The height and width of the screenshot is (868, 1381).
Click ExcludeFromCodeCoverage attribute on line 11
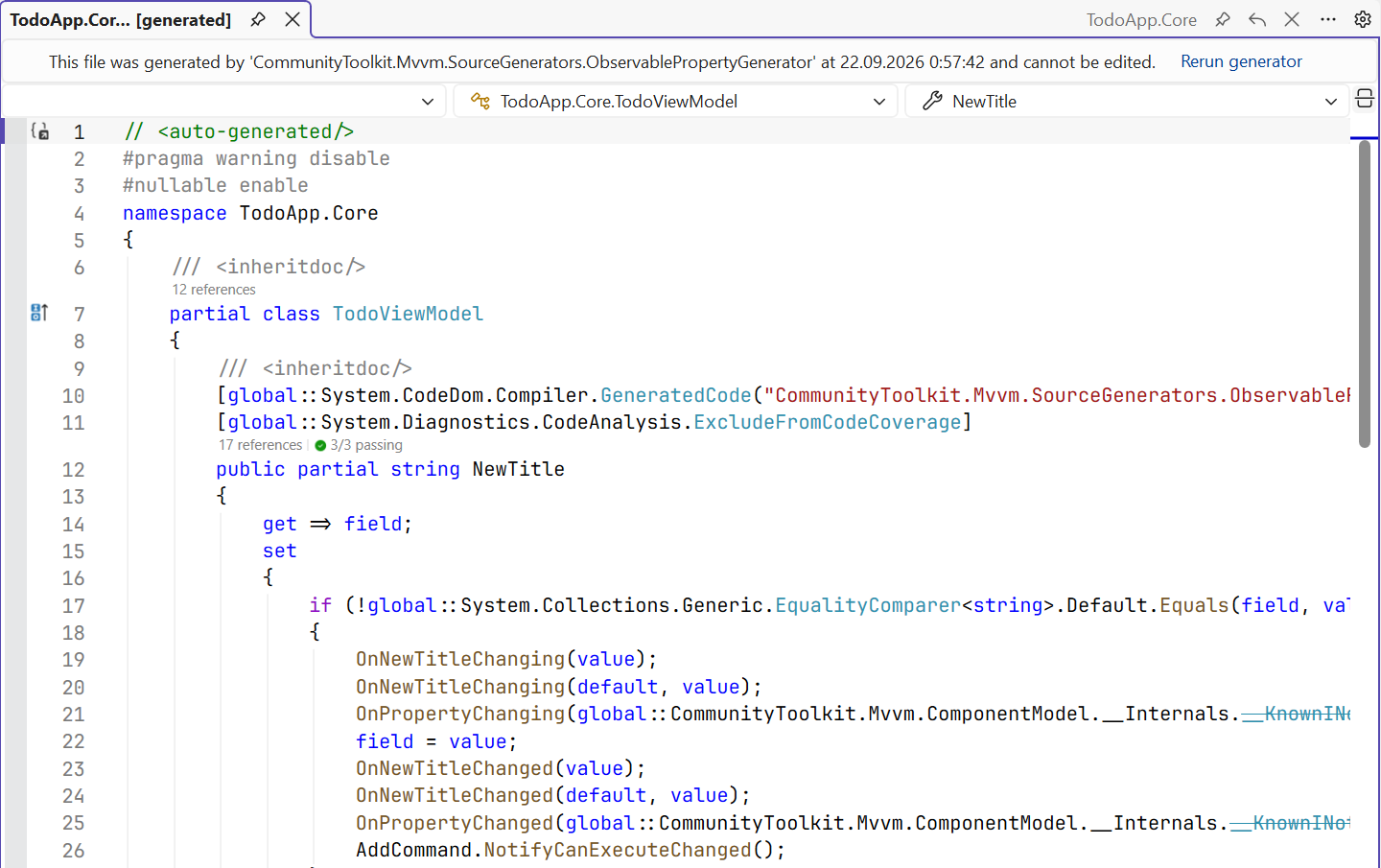[828, 422]
